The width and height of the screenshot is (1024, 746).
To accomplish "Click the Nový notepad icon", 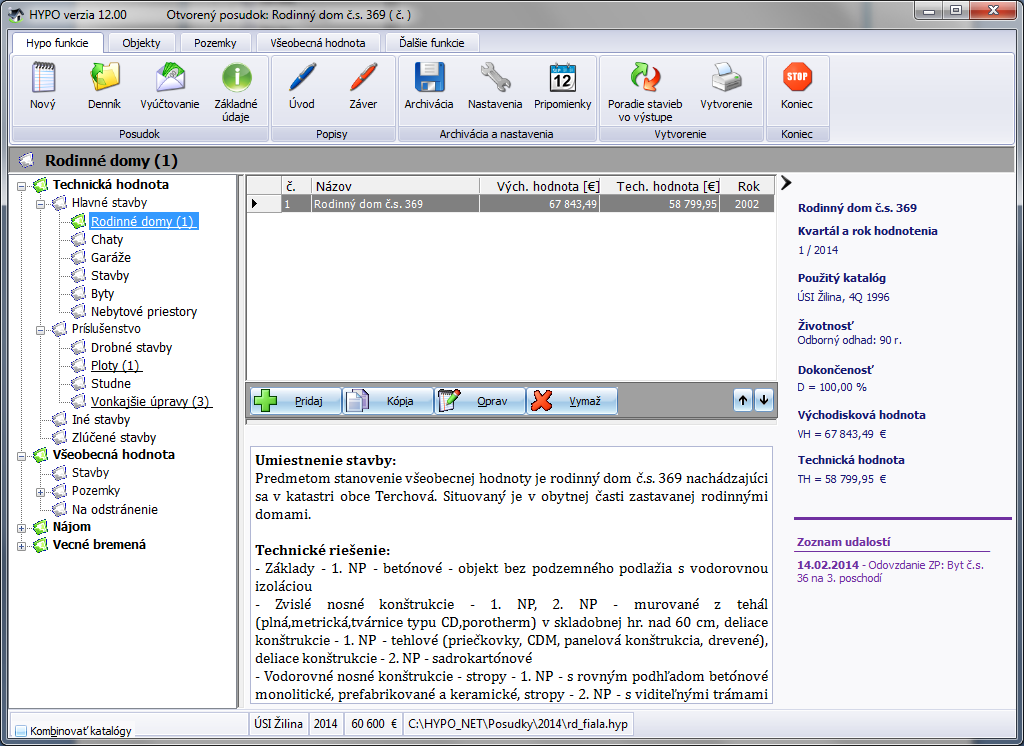I will coord(42,78).
